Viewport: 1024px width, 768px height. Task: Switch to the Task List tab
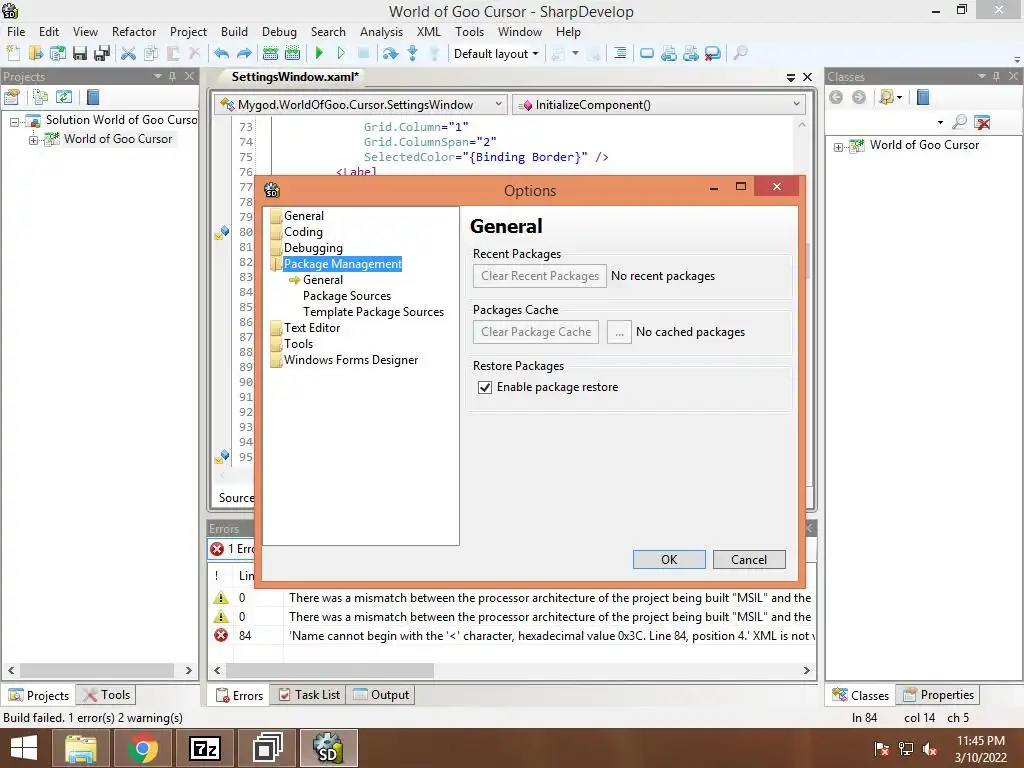[309, 695]
